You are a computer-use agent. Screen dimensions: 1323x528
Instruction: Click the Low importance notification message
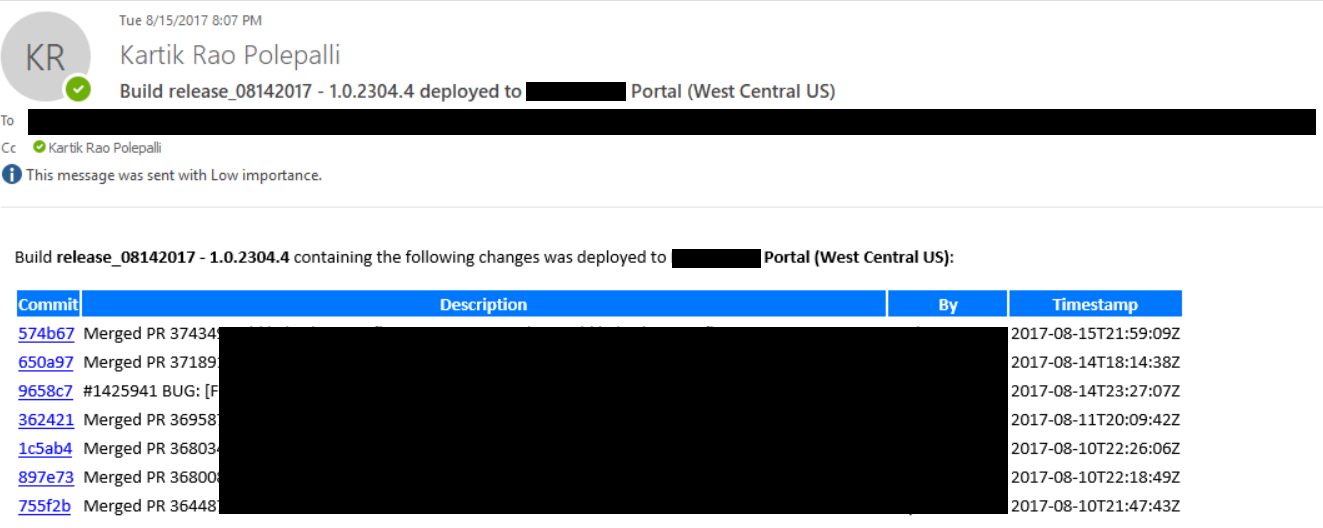pos(174,175)
